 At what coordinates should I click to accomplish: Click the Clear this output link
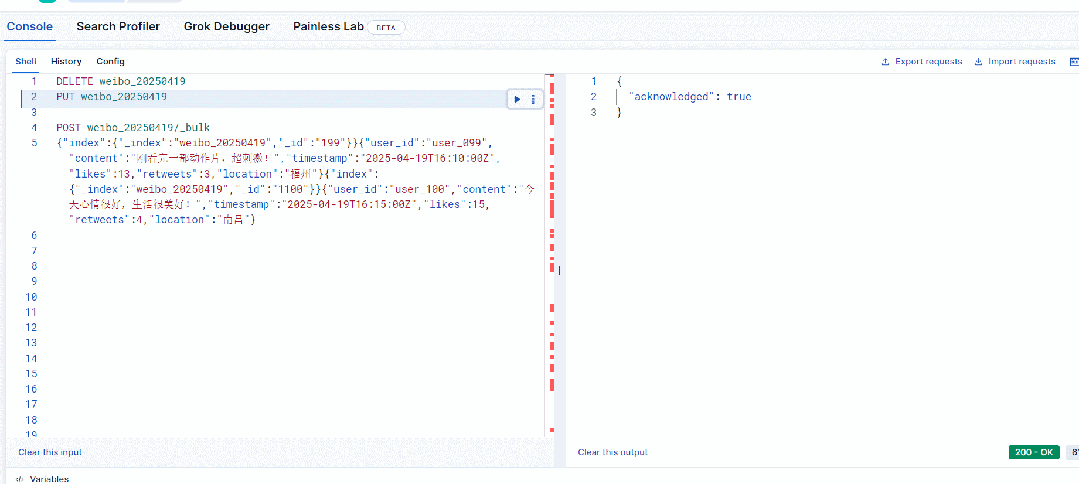[x=612, y=452]
